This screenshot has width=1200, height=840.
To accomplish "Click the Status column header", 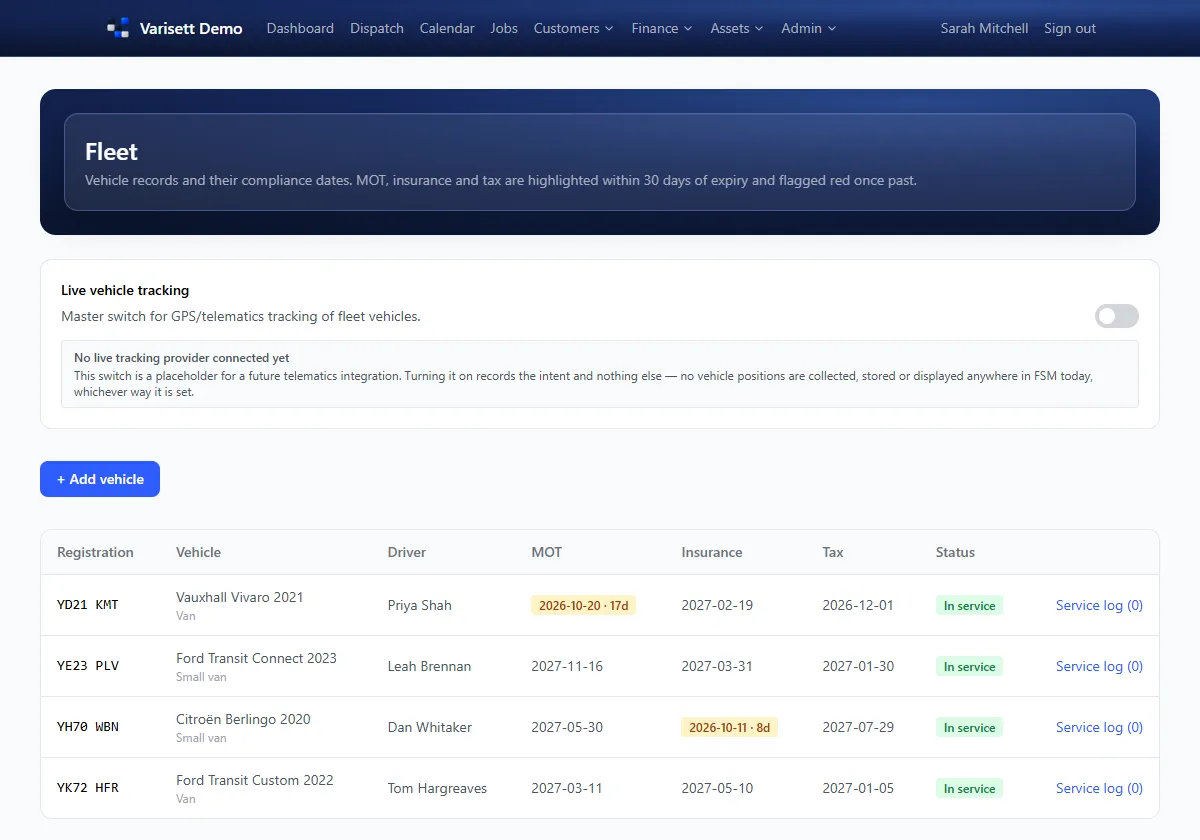I will click(x=955, y=552).
